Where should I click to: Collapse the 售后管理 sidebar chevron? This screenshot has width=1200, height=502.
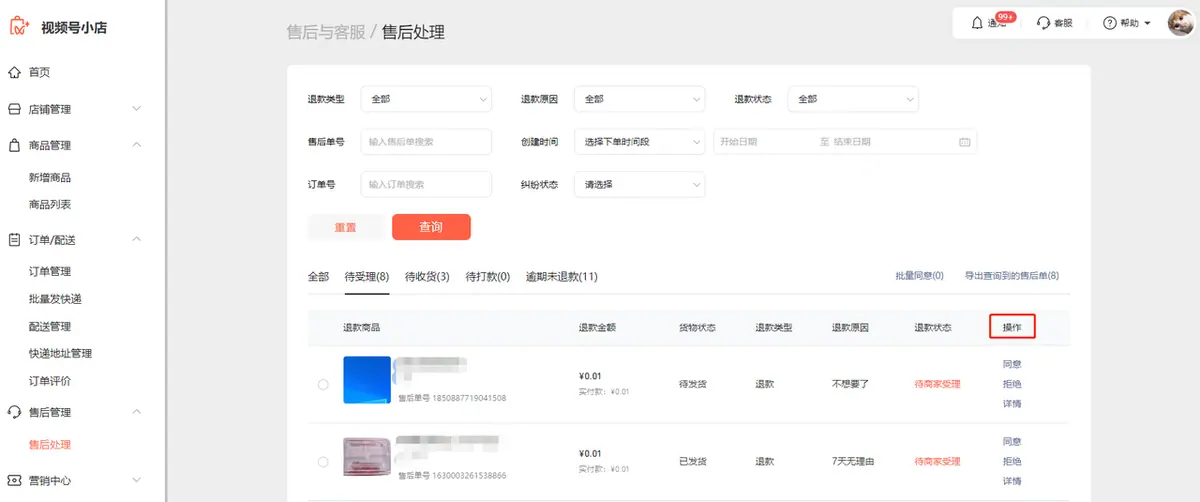(137, 412)
